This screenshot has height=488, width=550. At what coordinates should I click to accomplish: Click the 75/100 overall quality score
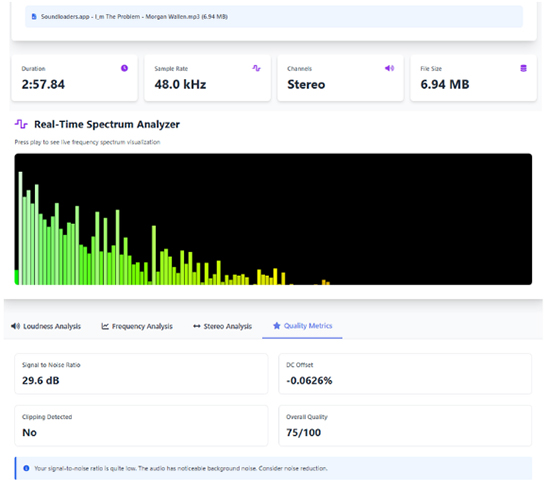click(303, 433)
